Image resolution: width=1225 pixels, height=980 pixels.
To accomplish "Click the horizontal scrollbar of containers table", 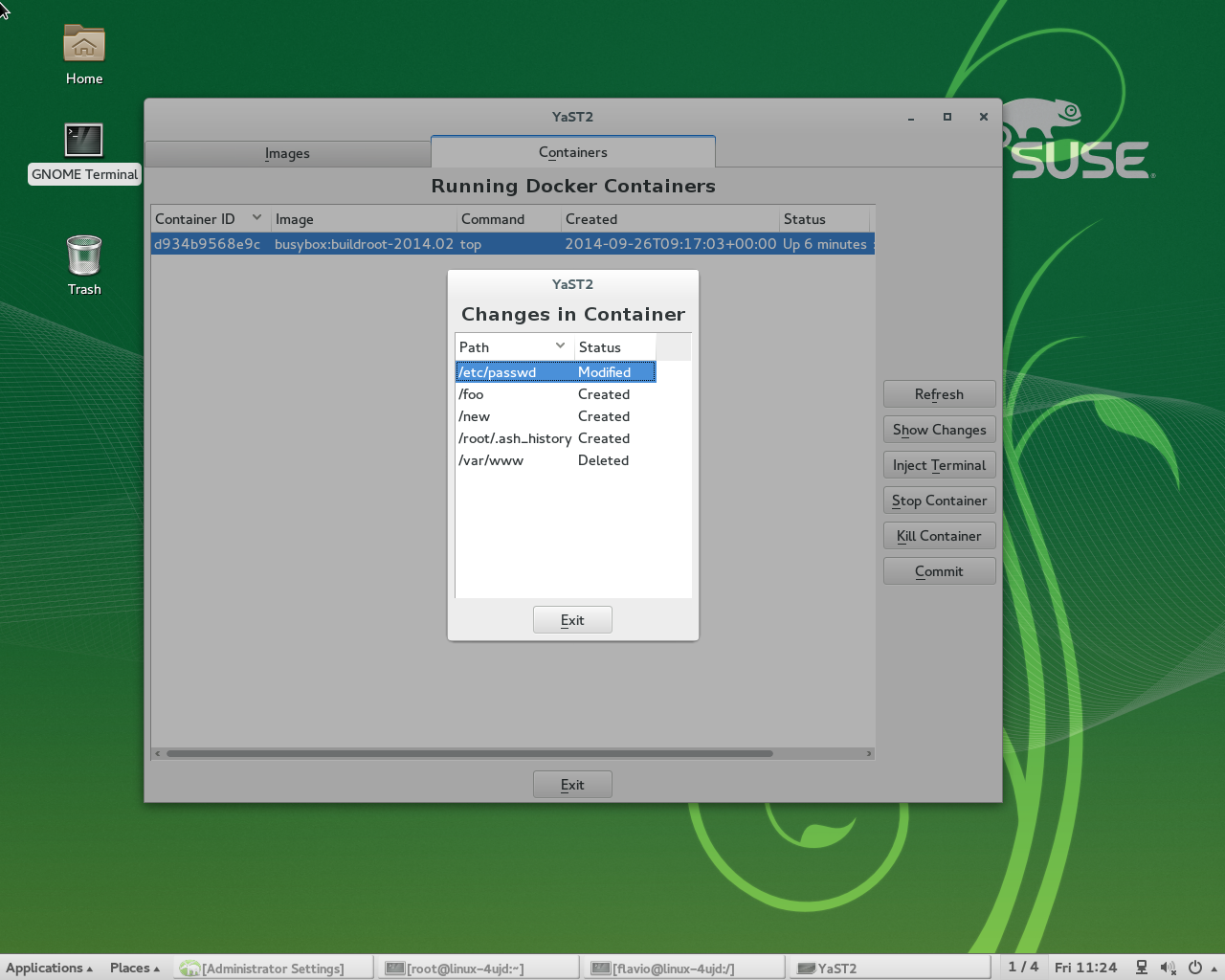I will (x=469, y=753).
